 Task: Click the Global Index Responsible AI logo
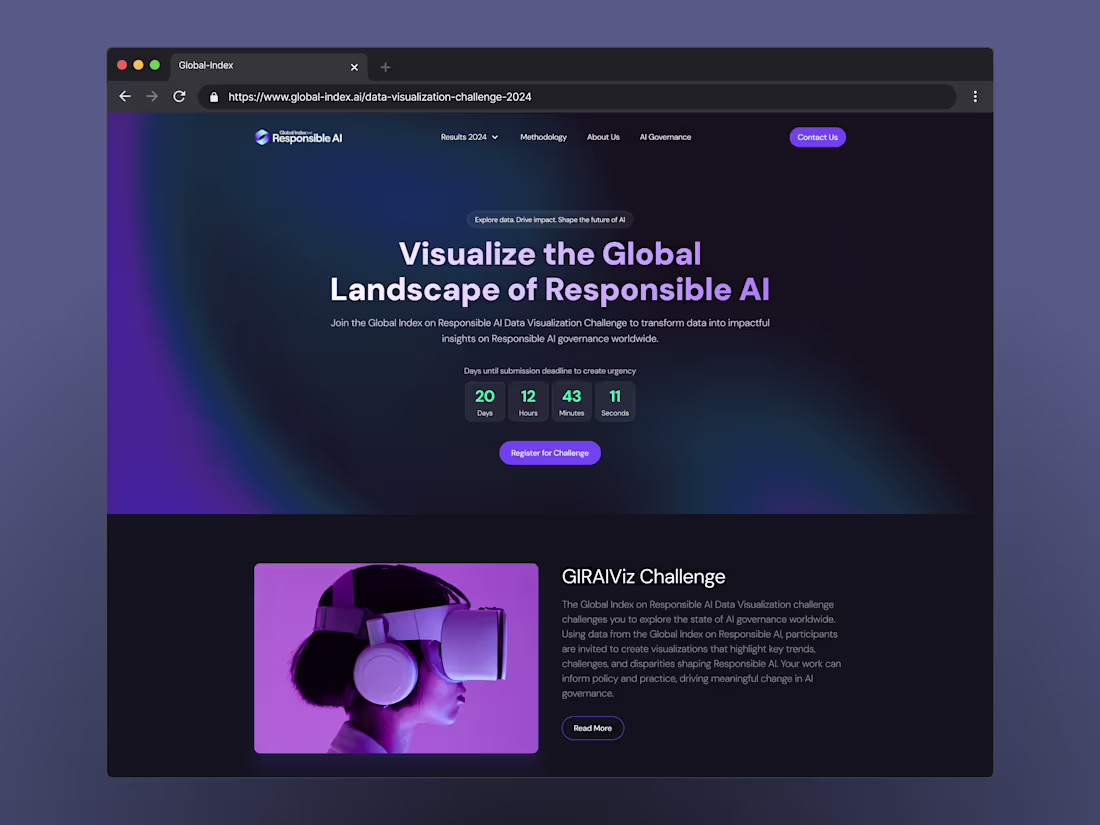[x=298, y=137]
